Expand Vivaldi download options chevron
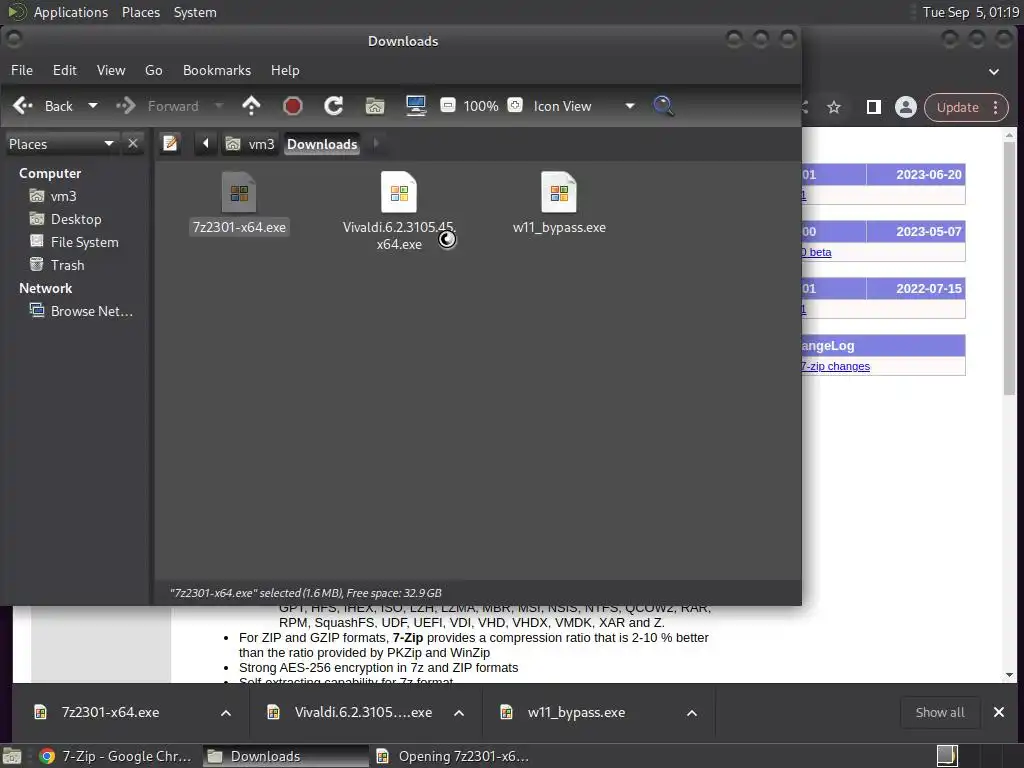1024x768 pixels. click(x=459, y=712)
